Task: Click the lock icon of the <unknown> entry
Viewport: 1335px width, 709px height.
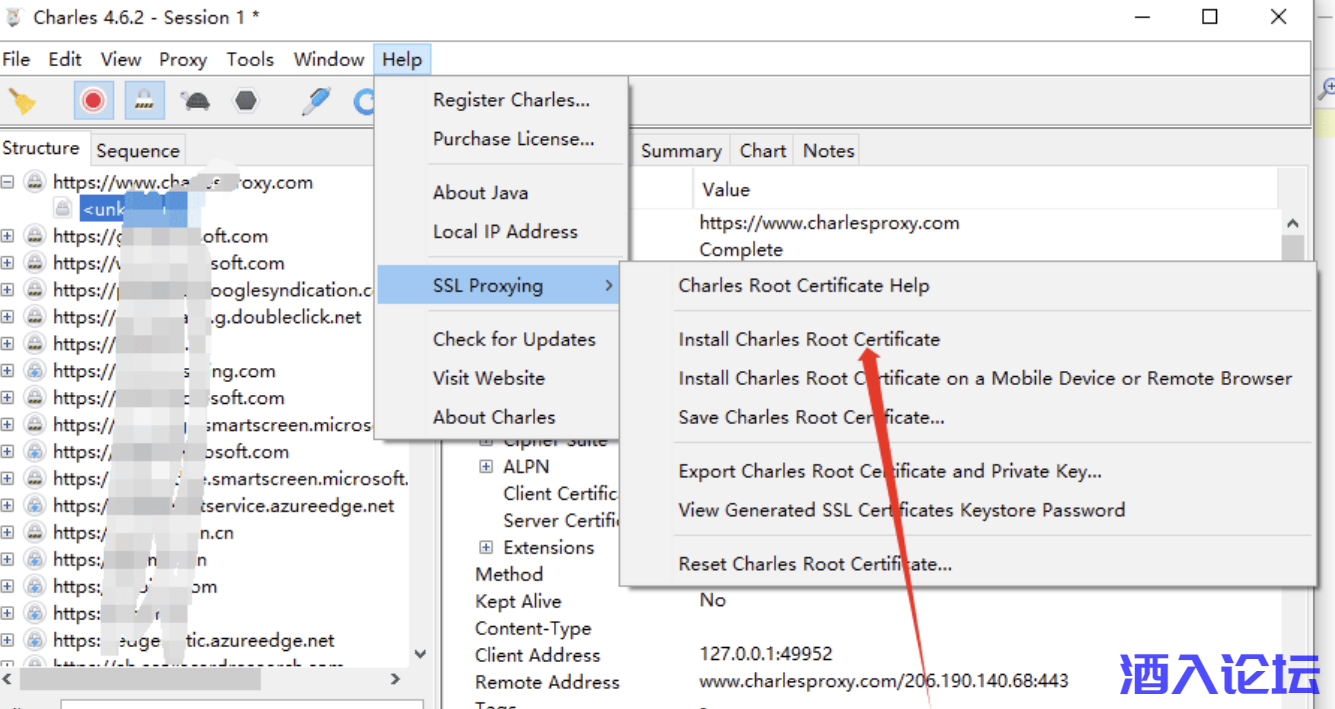Action: point(63,209)
